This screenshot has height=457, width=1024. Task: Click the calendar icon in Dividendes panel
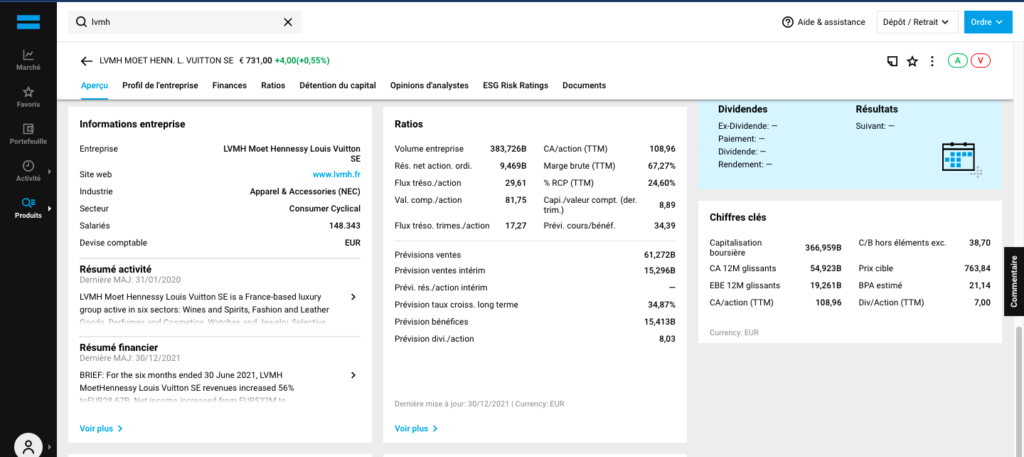point(961,159)
